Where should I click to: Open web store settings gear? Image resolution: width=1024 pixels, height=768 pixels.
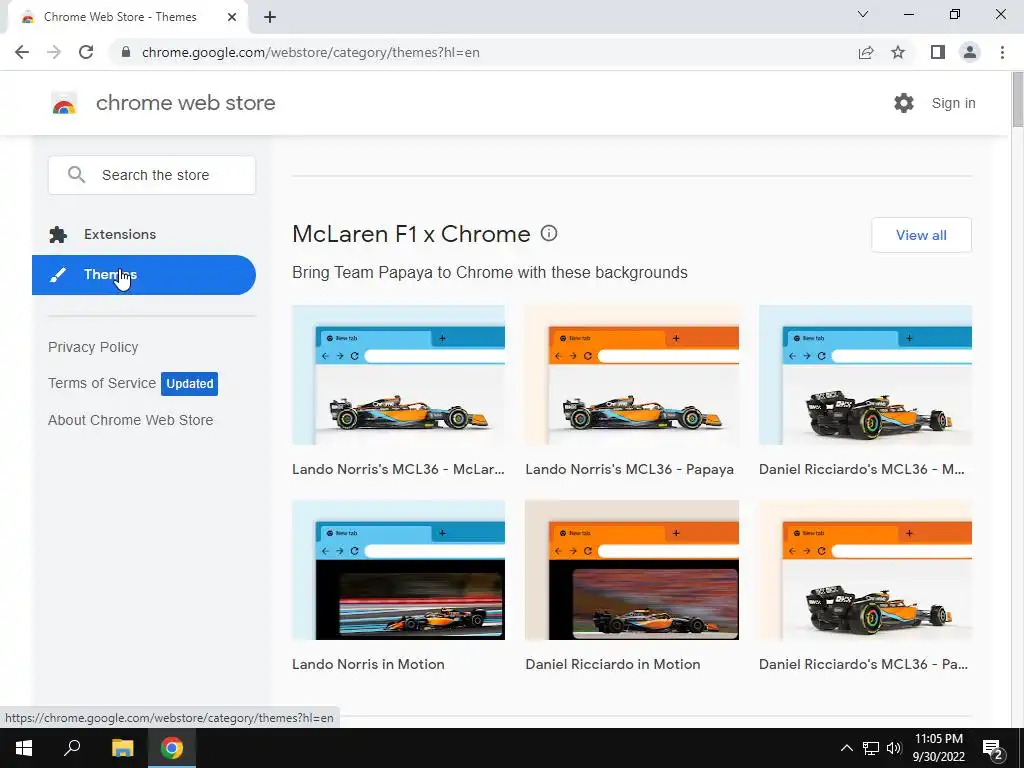(x=904, y=103)
